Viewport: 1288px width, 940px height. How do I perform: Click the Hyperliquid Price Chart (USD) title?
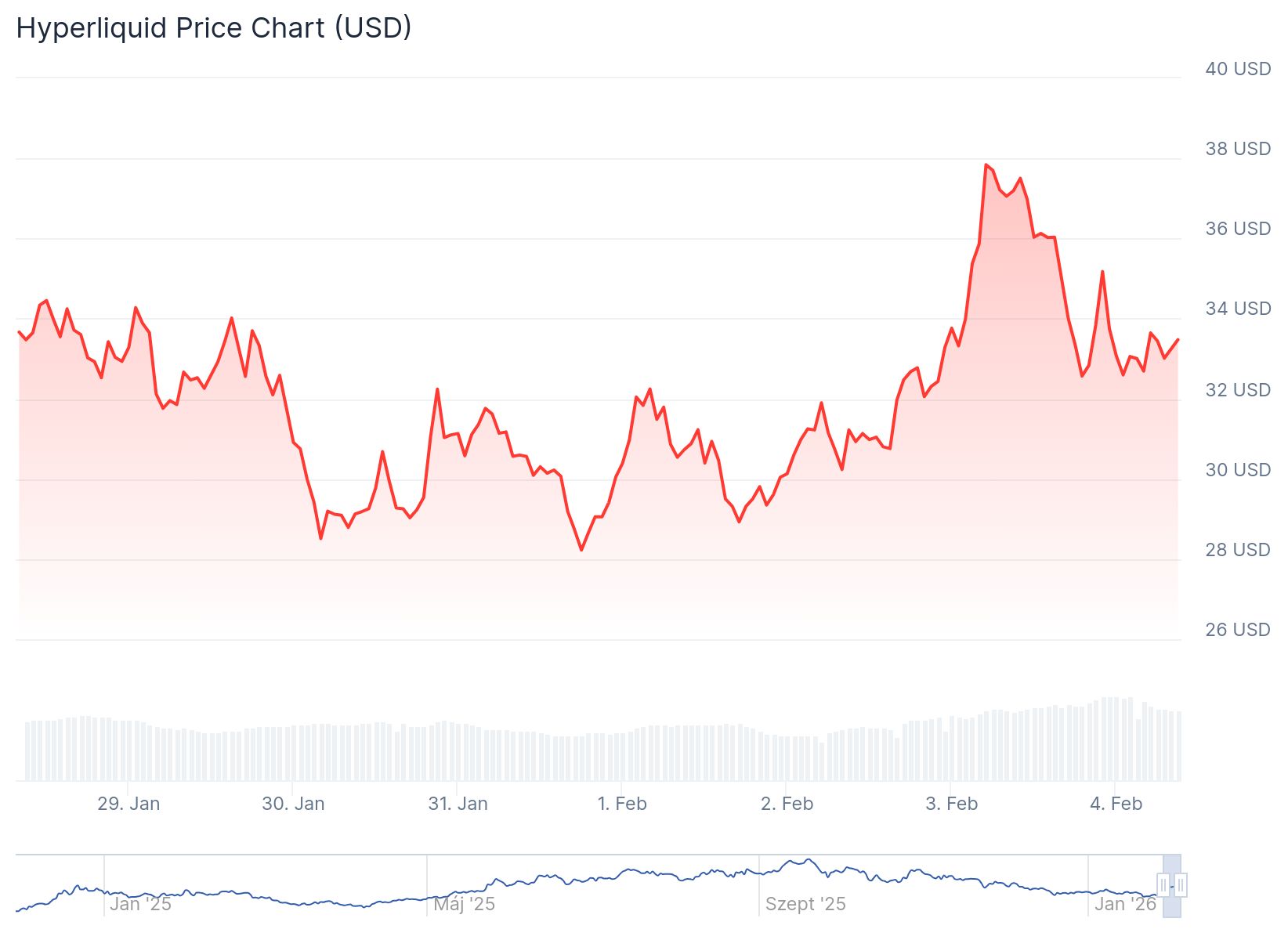coord(214,28)
